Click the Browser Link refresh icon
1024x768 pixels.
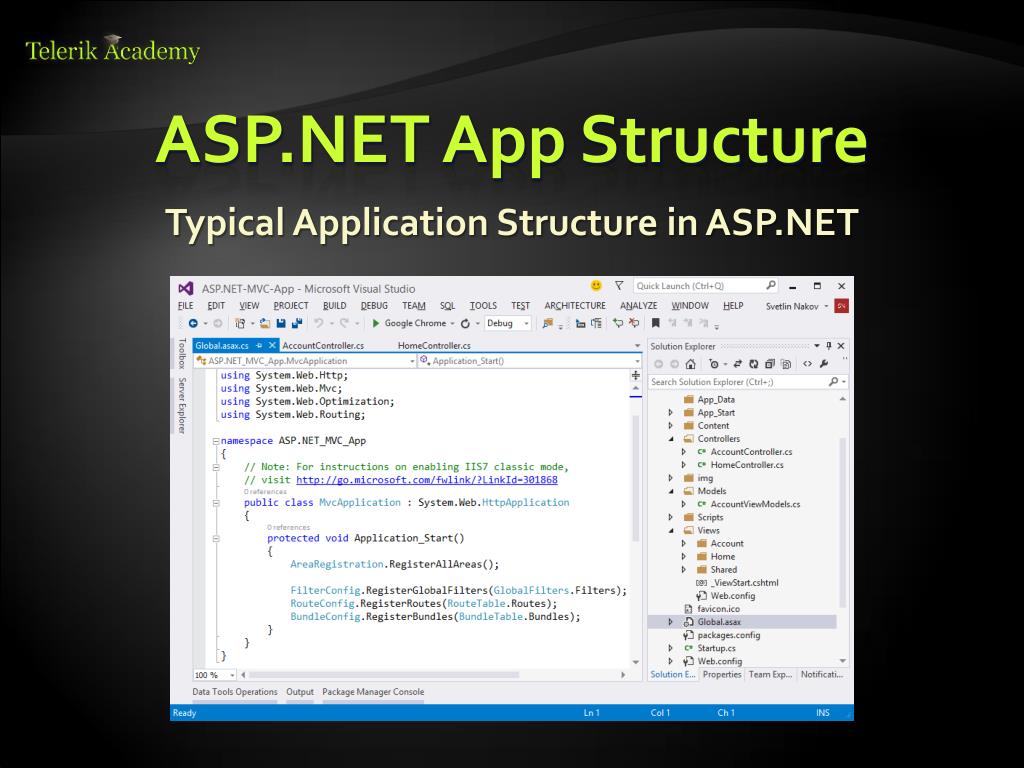(x=465, y=323)
